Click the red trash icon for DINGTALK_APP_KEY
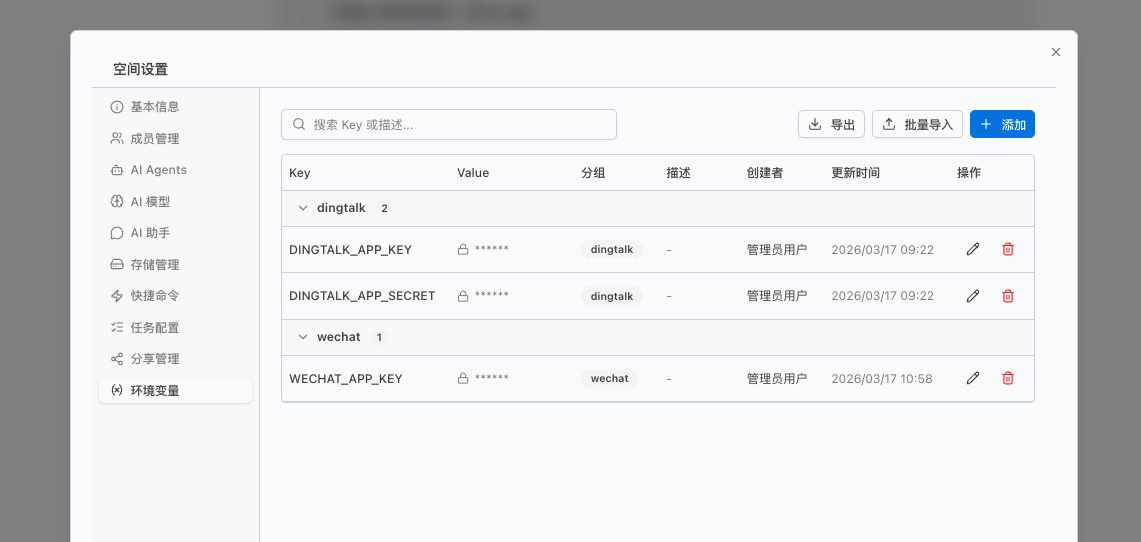 pyautogui.click(x=1008, y=249)
